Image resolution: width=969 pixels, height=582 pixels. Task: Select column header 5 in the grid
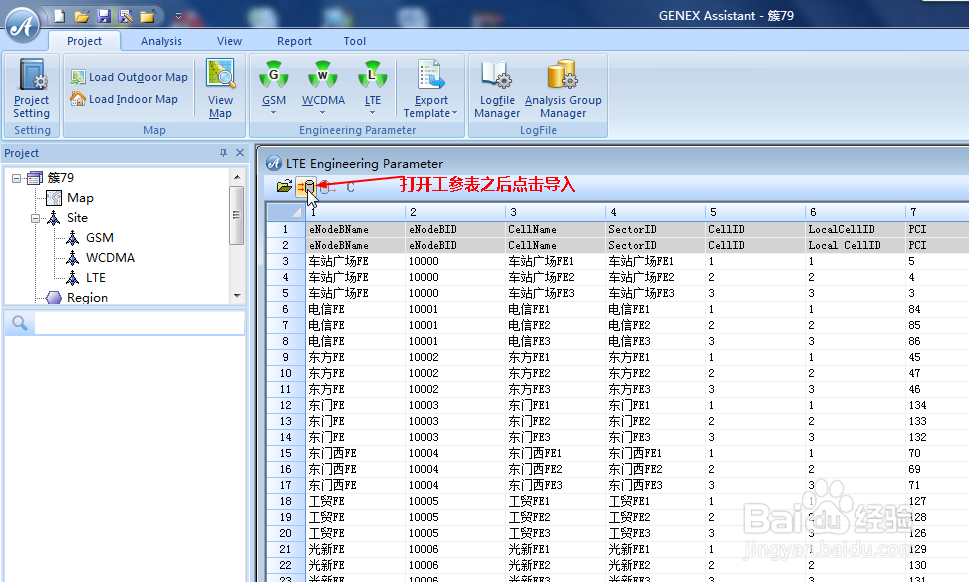click(x=755, y=212)
